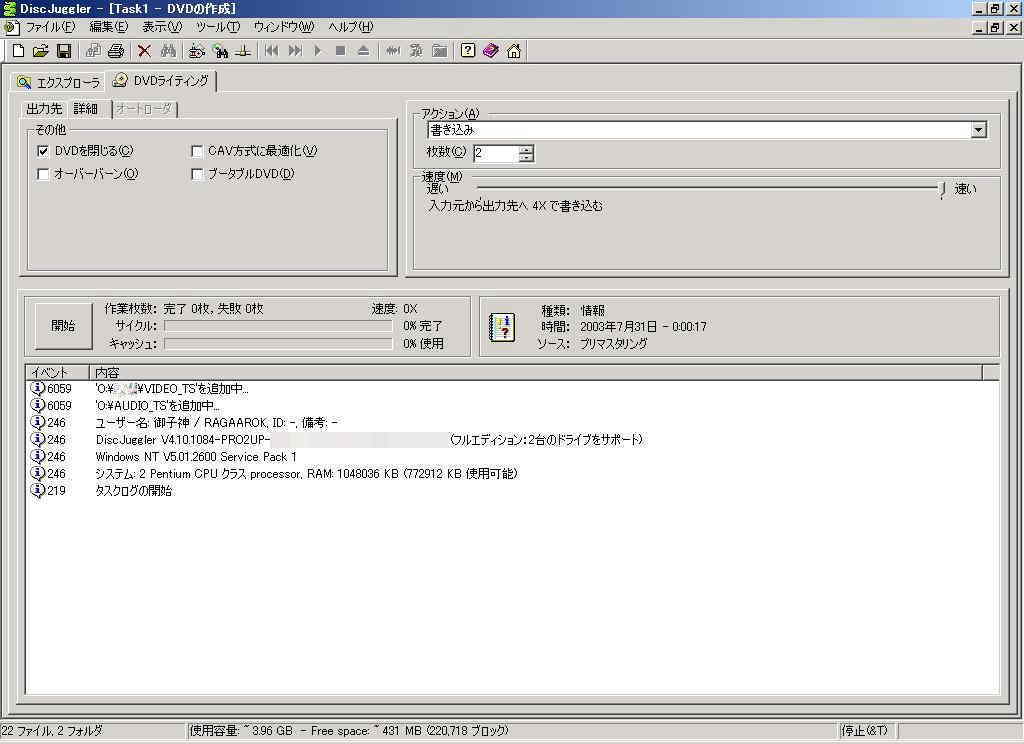Open the アクション 書き込み dropdown
The width and height of the screenshot is (1024, 744).
pyautogui.click(x=978, y=130)
